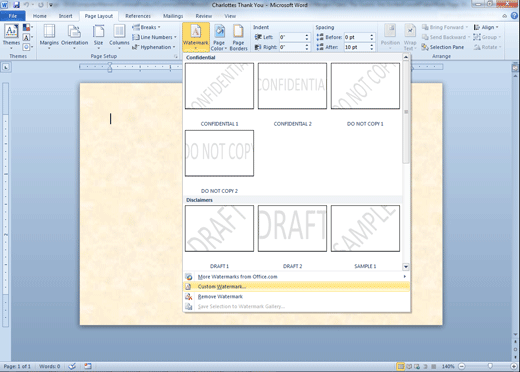Open the Orientation menu

click(74, 37)
